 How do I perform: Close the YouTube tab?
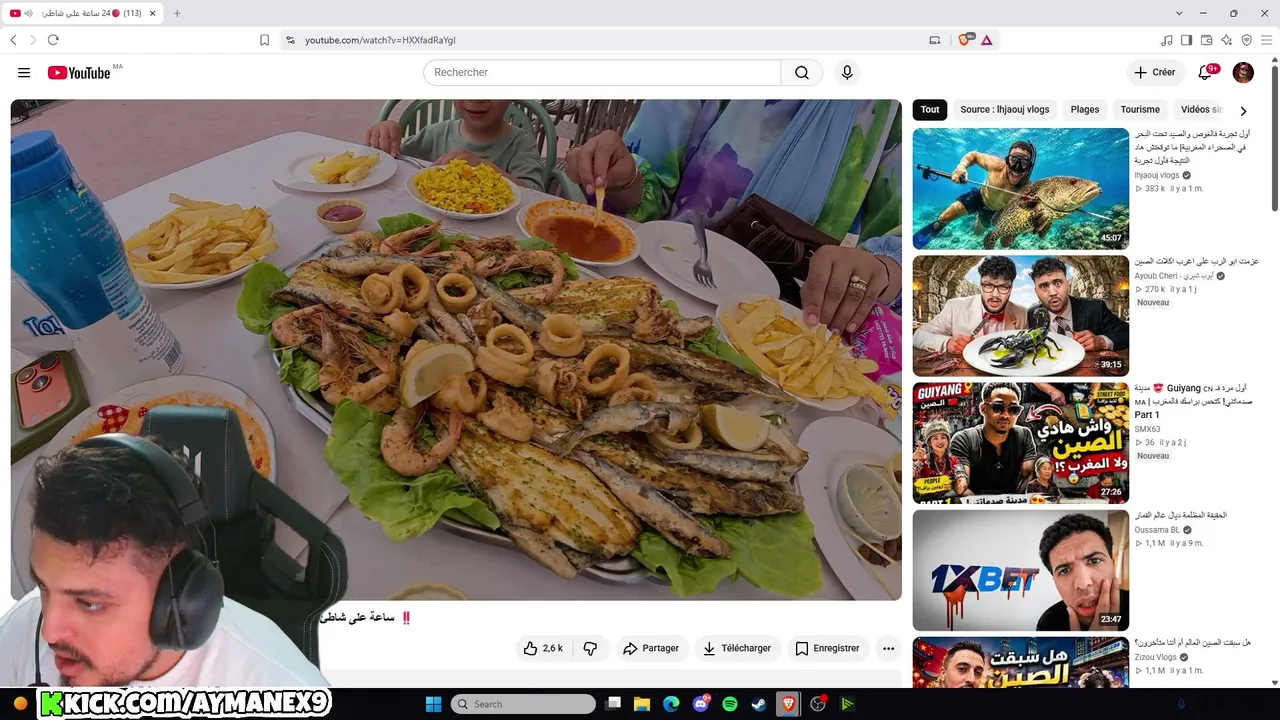[153, 13]
